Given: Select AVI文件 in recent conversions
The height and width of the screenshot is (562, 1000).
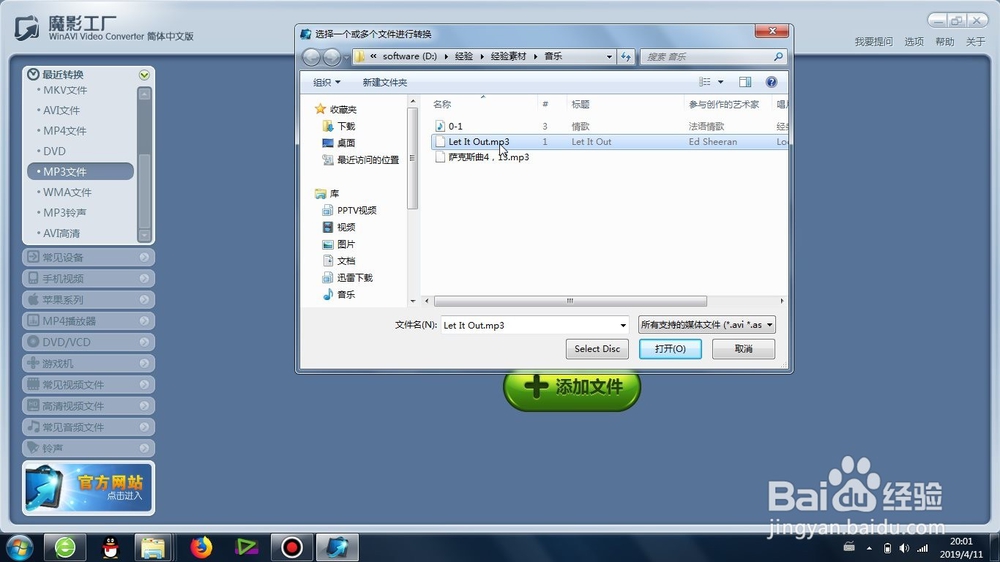Looking at the screenshot, I should (x=61, y=110).
